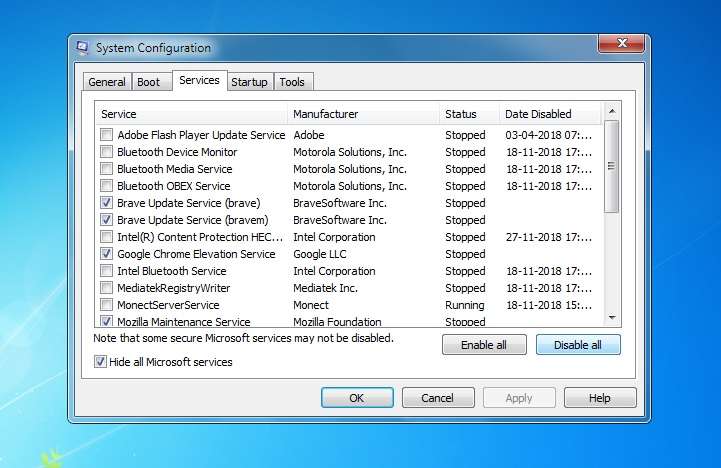Select the Bluetooth Media Service name

[x=175, y=169]
